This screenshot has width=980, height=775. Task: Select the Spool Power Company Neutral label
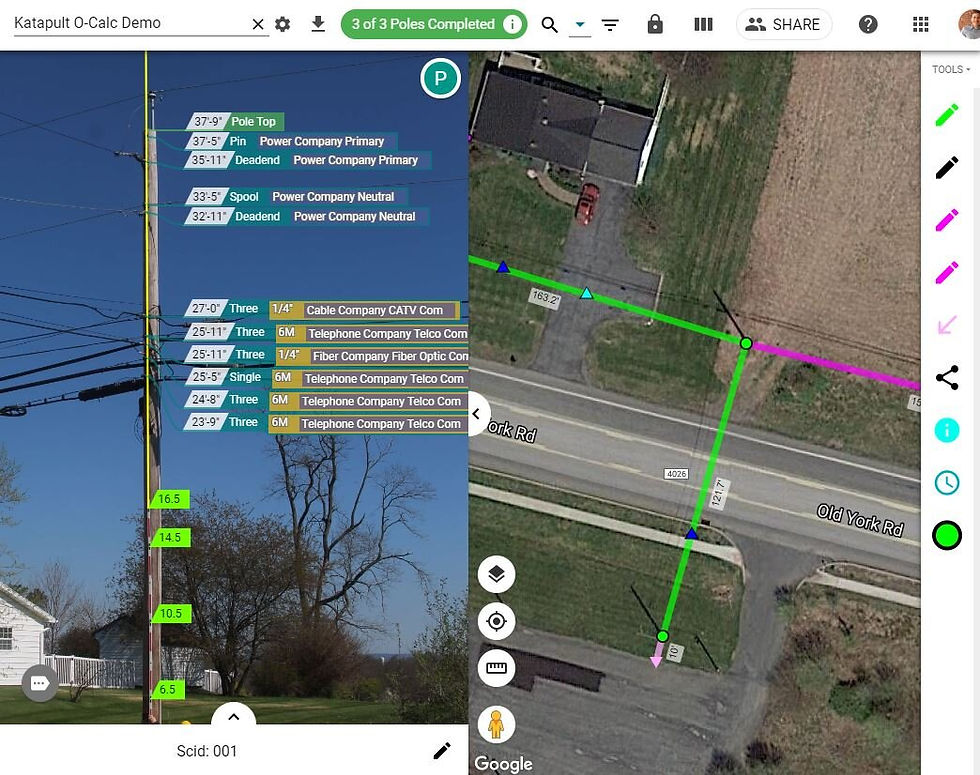point(297,196)
